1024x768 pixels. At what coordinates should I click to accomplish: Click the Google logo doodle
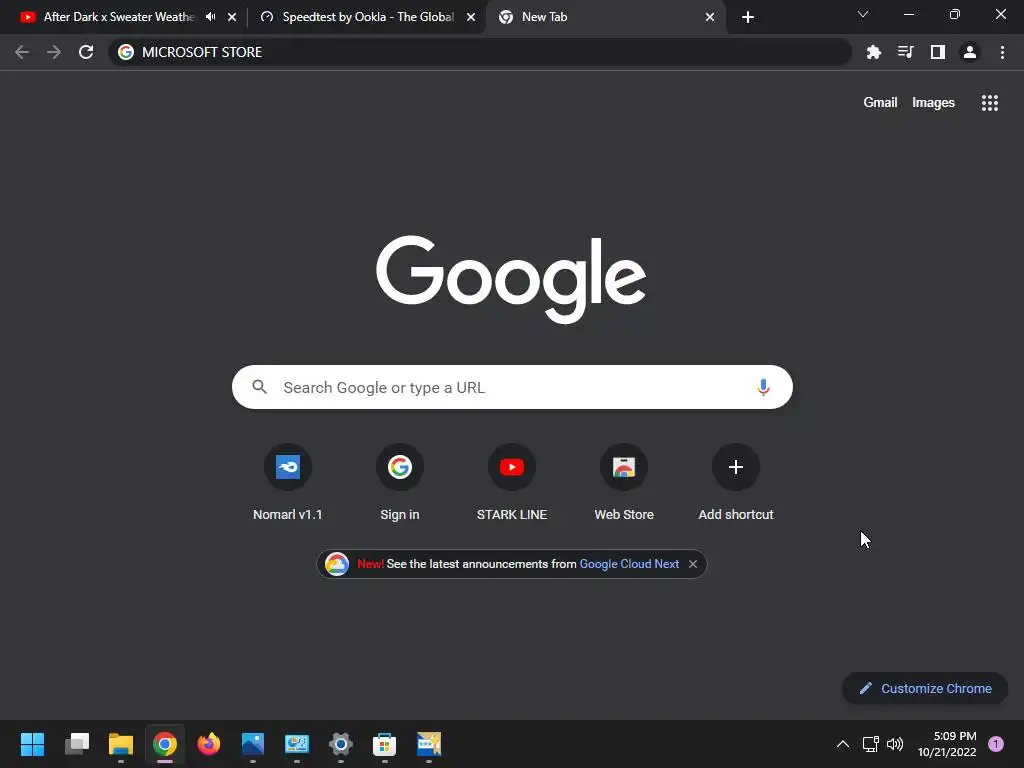511,279
